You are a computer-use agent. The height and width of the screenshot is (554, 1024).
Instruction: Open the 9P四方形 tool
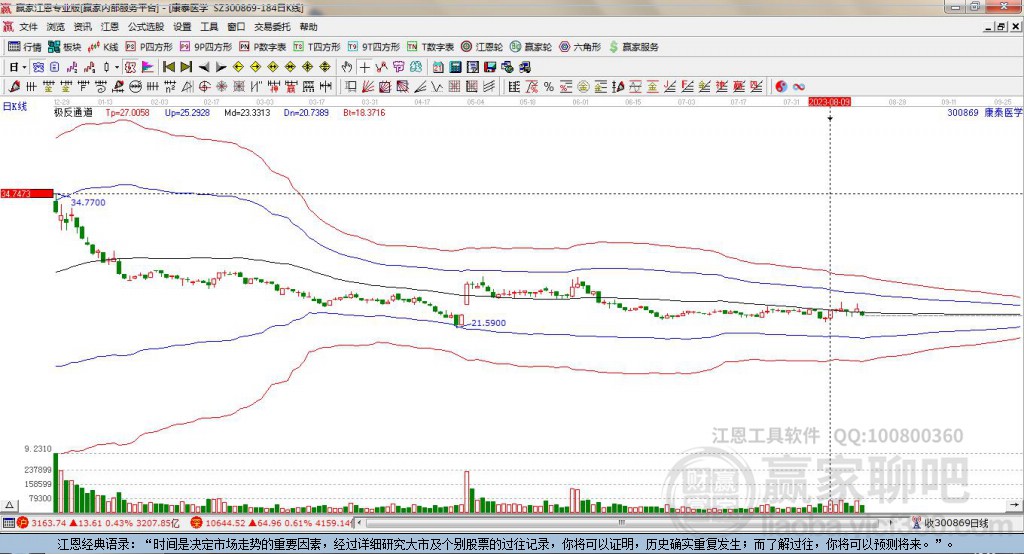pyautogui.click(x=206, y=47)
